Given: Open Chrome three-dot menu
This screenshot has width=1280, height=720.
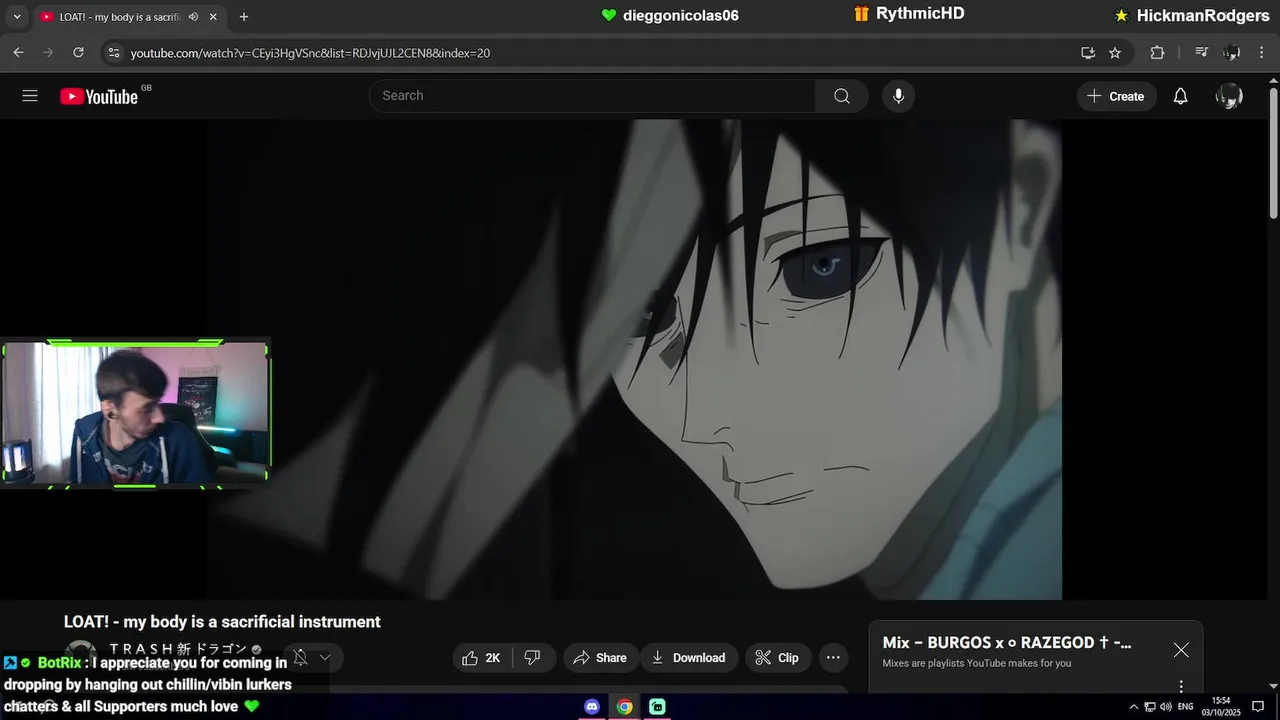Looking at the screenshot, I should point(1262,53).
